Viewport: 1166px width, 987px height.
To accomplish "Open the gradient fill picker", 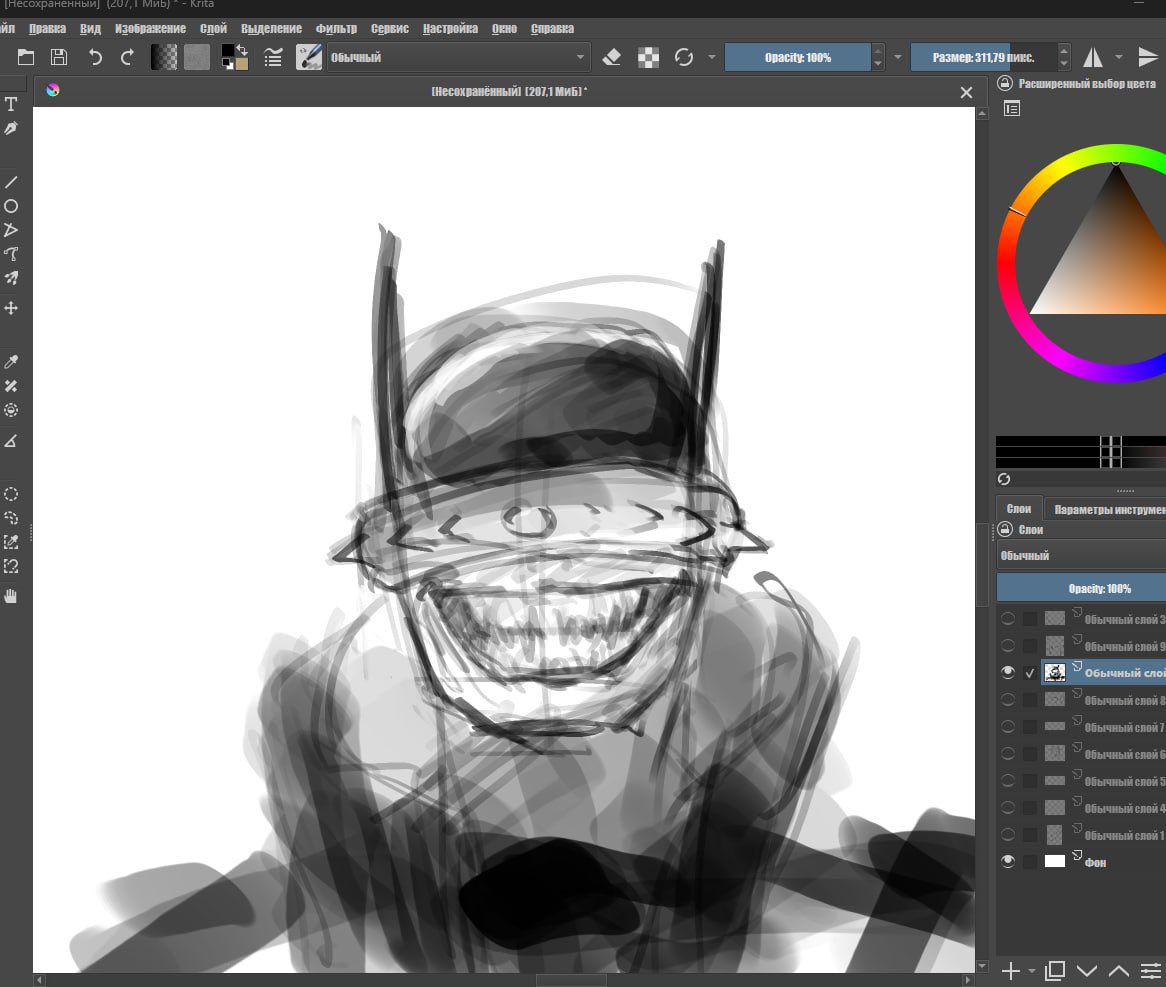I will coord(164,57).
